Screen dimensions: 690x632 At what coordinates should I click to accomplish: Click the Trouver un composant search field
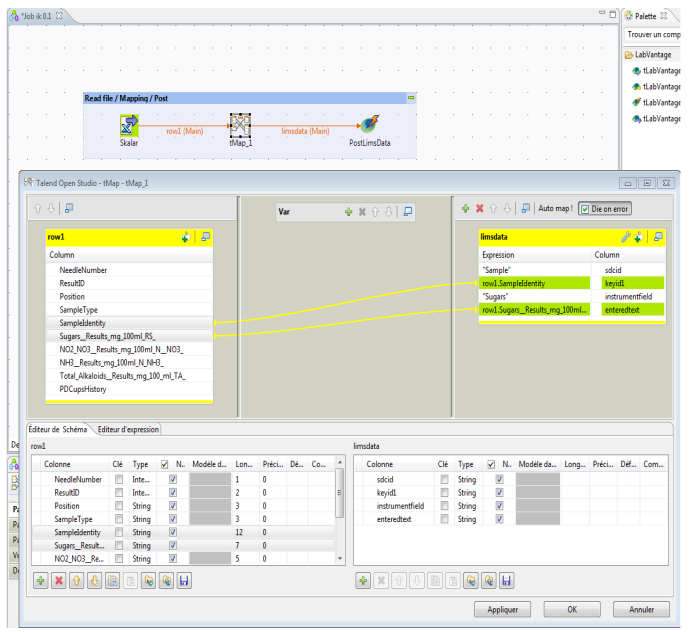(653, 34)
